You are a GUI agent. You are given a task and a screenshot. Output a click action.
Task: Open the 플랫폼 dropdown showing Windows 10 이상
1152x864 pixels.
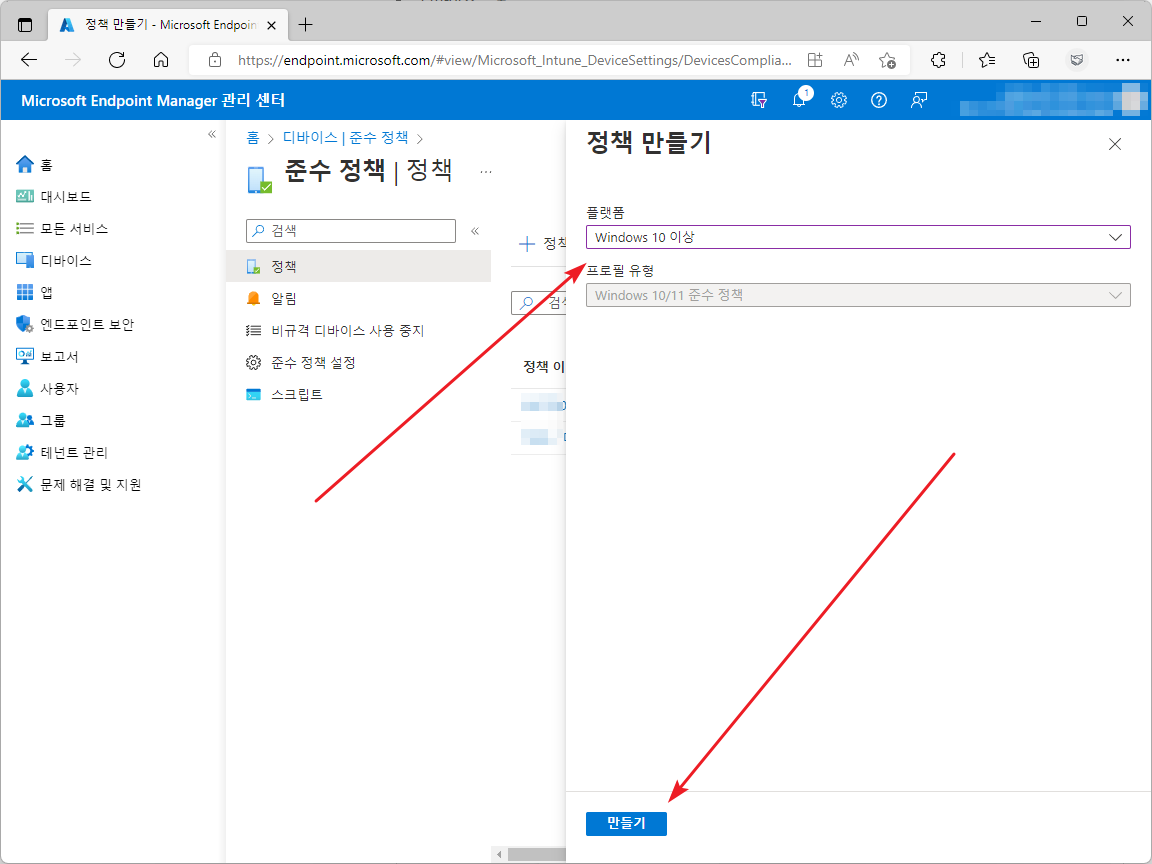coord(858,237)
